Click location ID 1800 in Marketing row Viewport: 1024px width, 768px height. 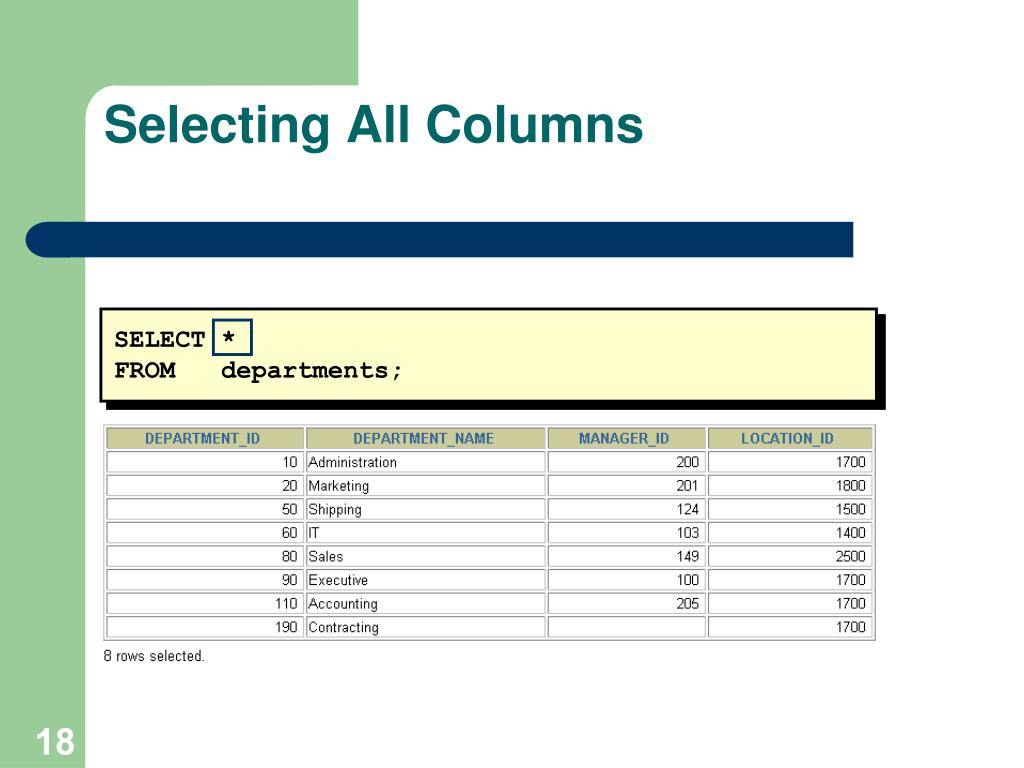tap(790, 485)
